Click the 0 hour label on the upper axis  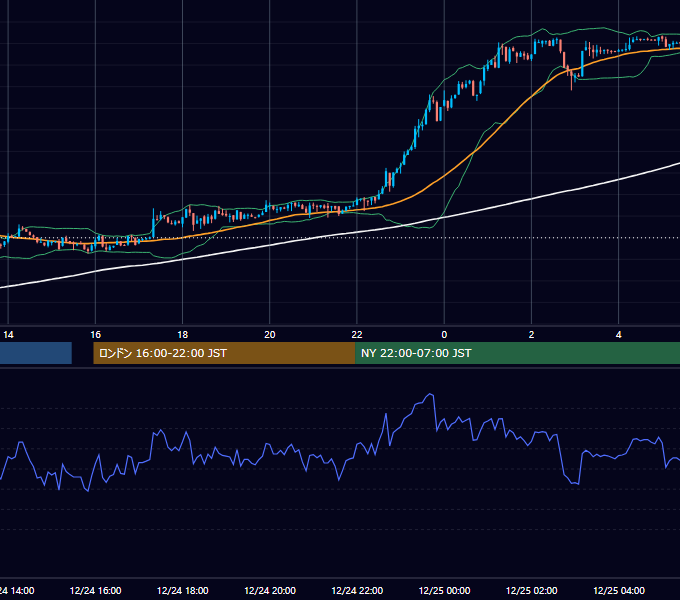(444, 335)
